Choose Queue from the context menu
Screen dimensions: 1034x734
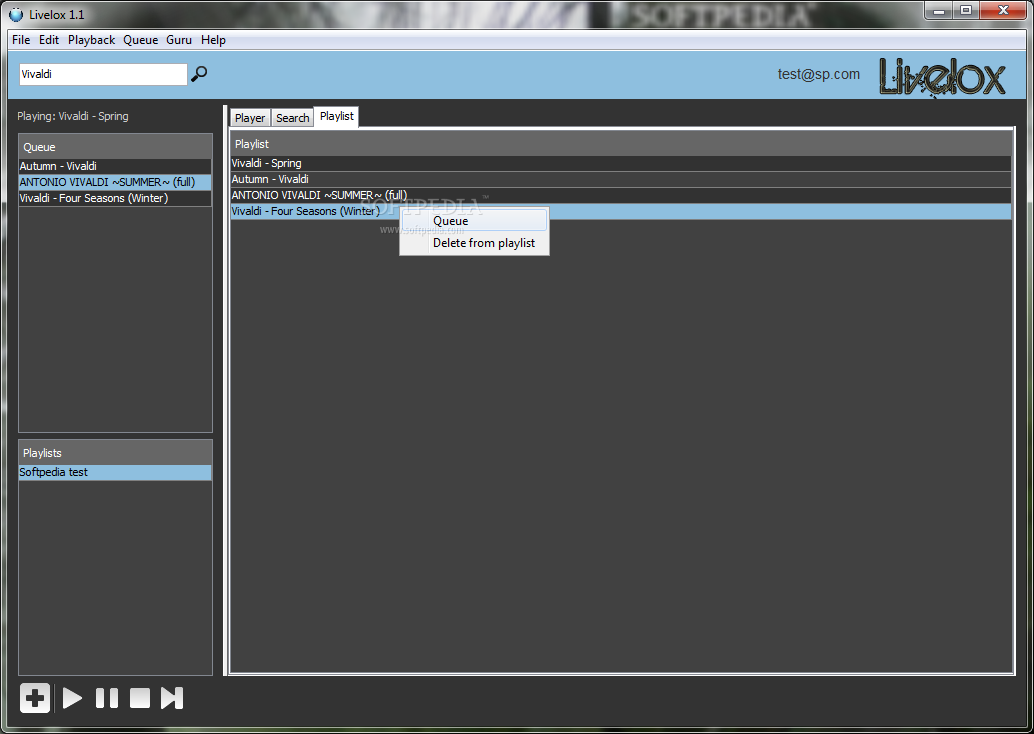[x=474, y=221]
